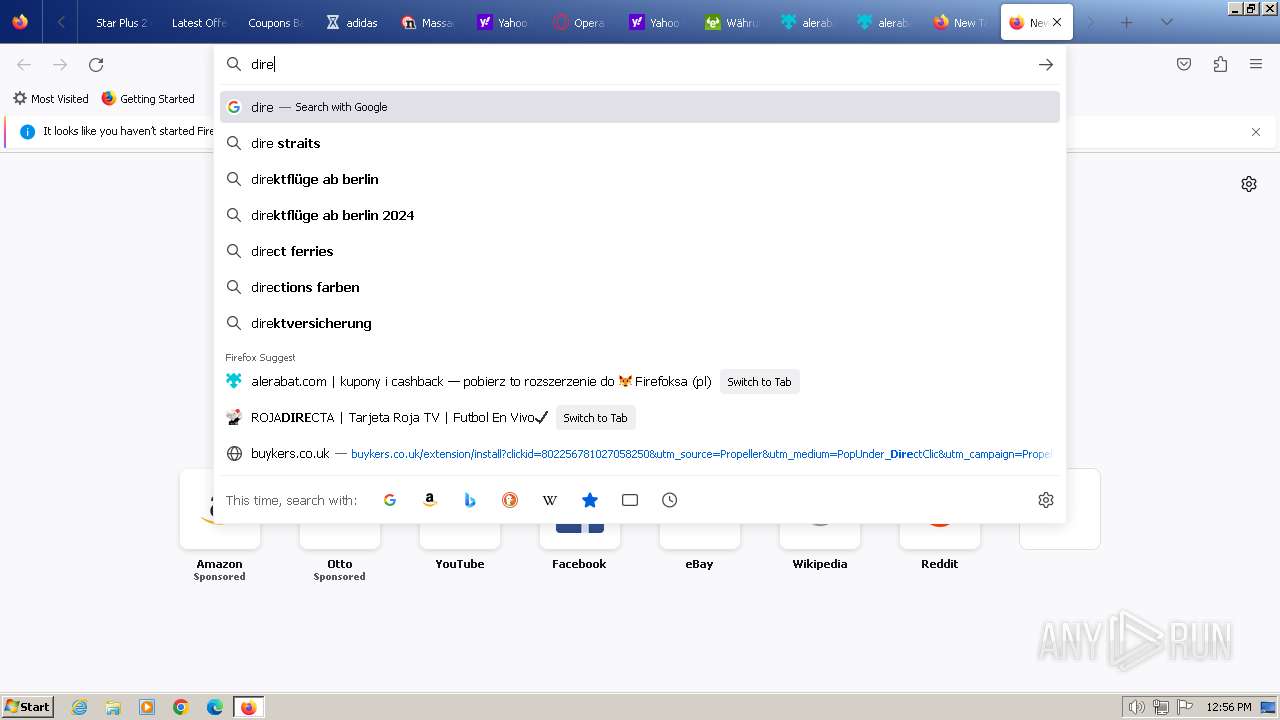Click the Go arrow in address bar

click(x=1046, y=64)
